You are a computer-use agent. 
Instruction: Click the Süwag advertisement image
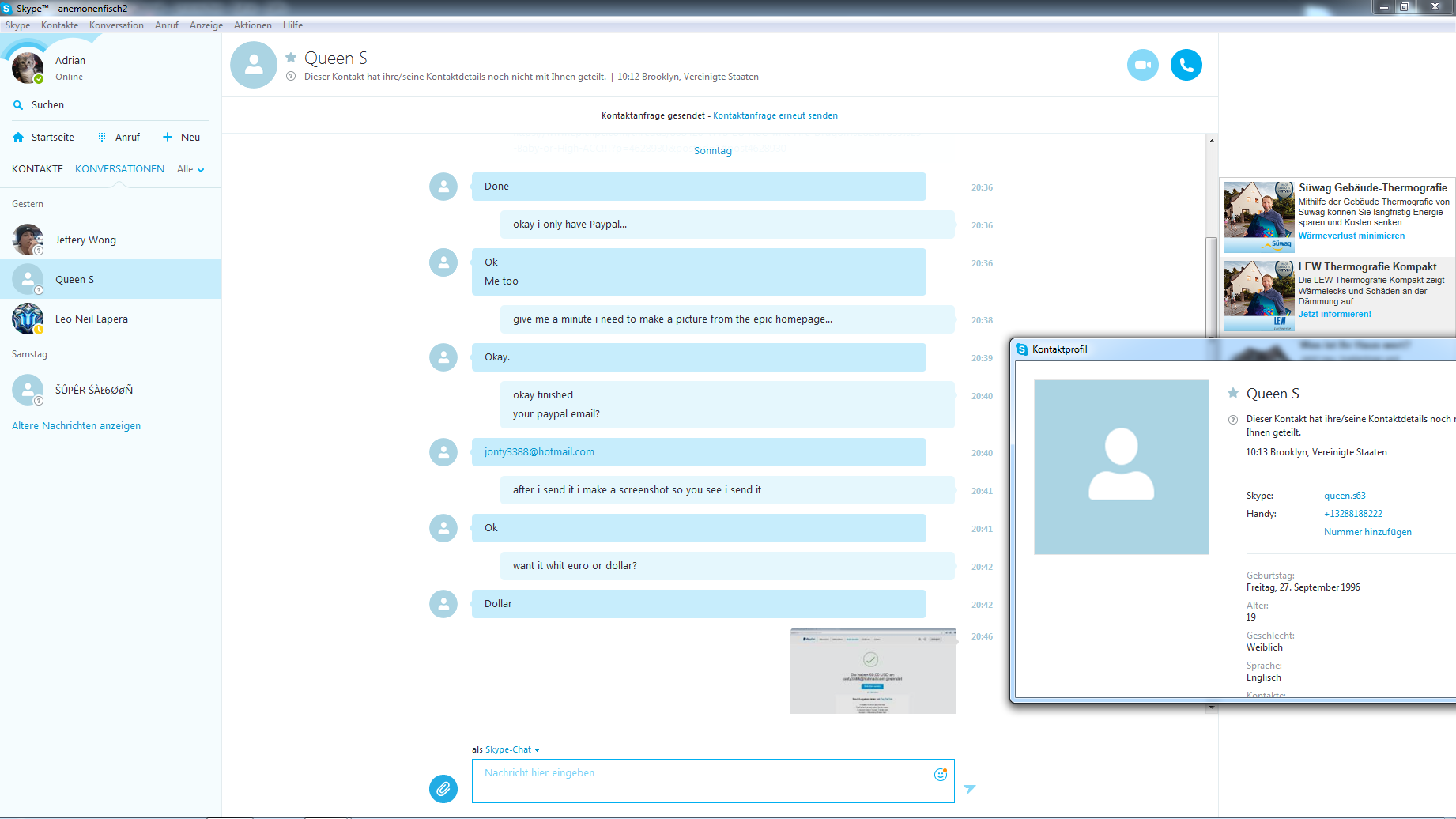1259,217
